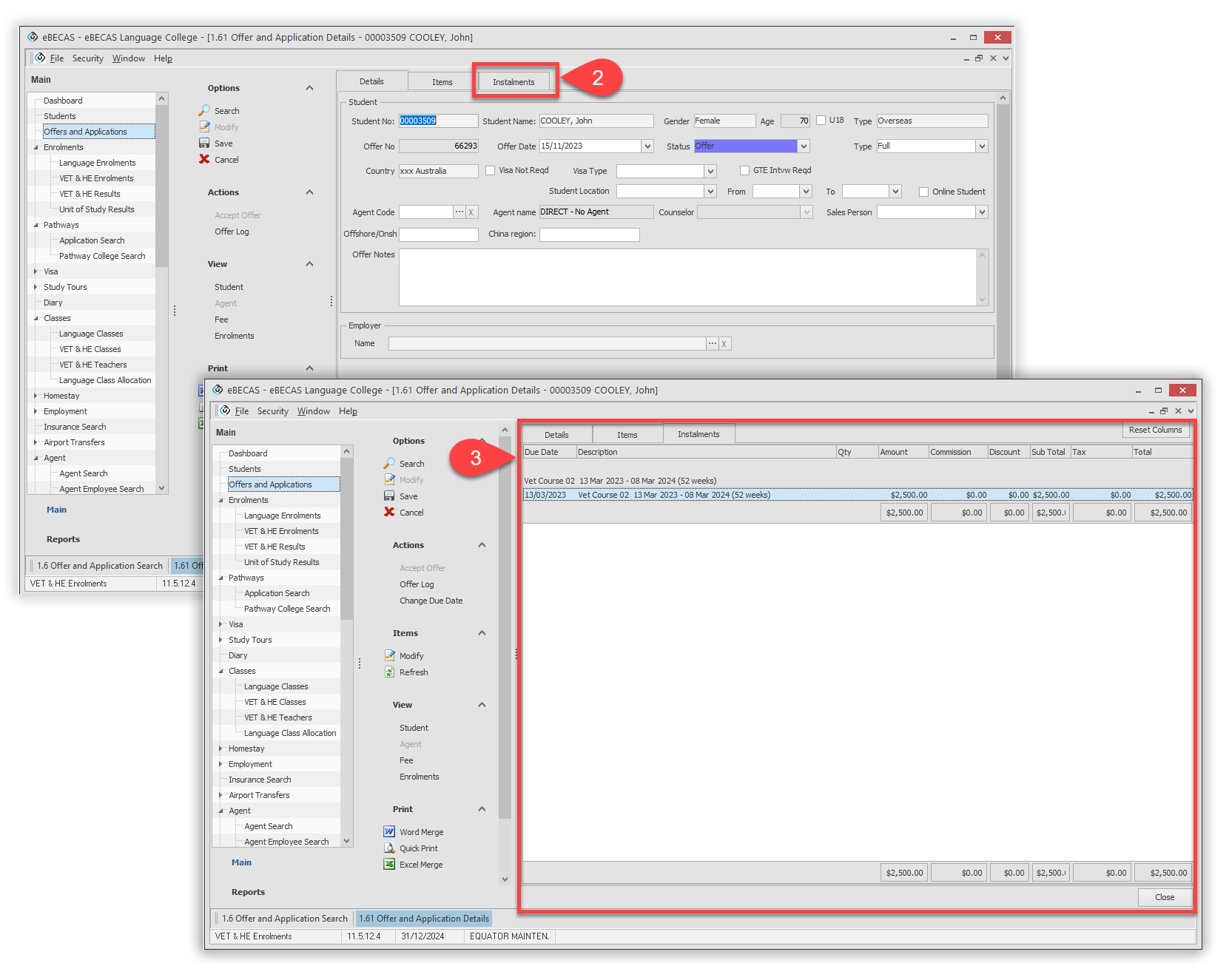Collapse the Actions section in top window
Image resolution: width=1229 pixels, height=980 pixels.
[x=309, y=192]
